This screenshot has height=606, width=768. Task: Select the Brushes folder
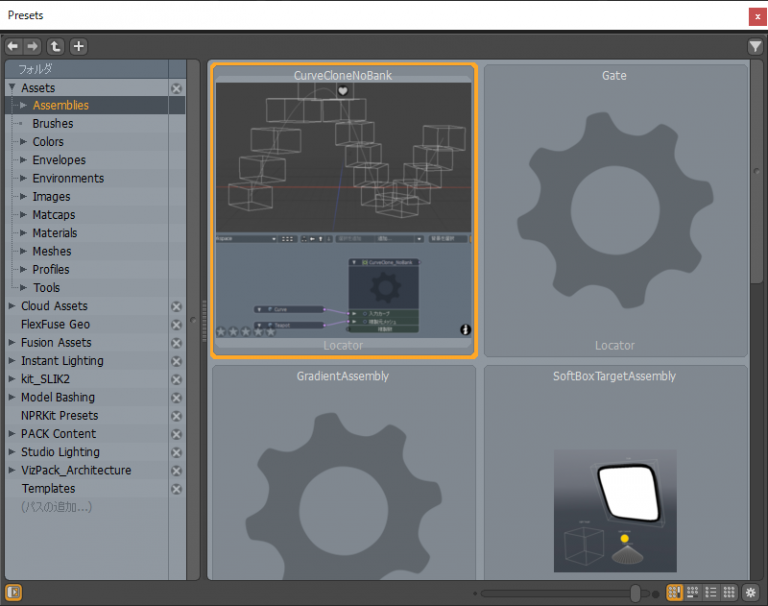[x=52, y=124]
